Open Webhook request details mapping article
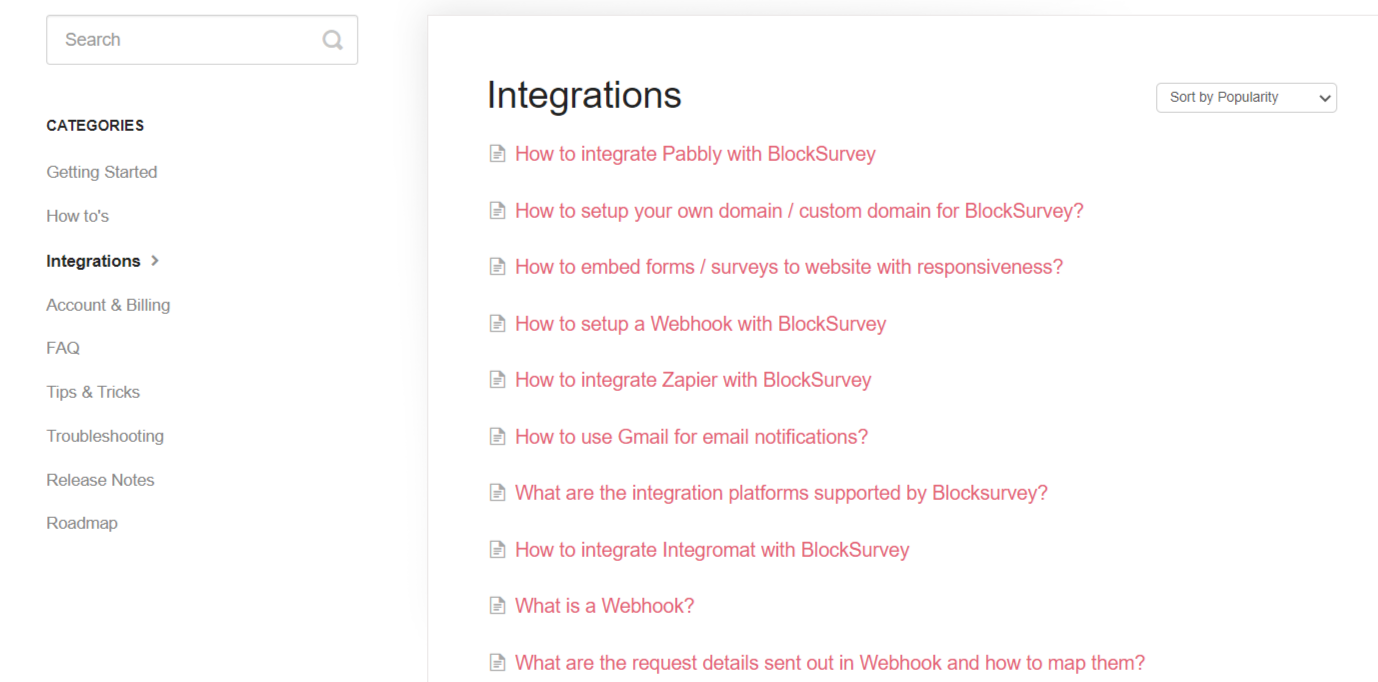This screenshot has height=682, width=1378. click(x=829, y=663)
